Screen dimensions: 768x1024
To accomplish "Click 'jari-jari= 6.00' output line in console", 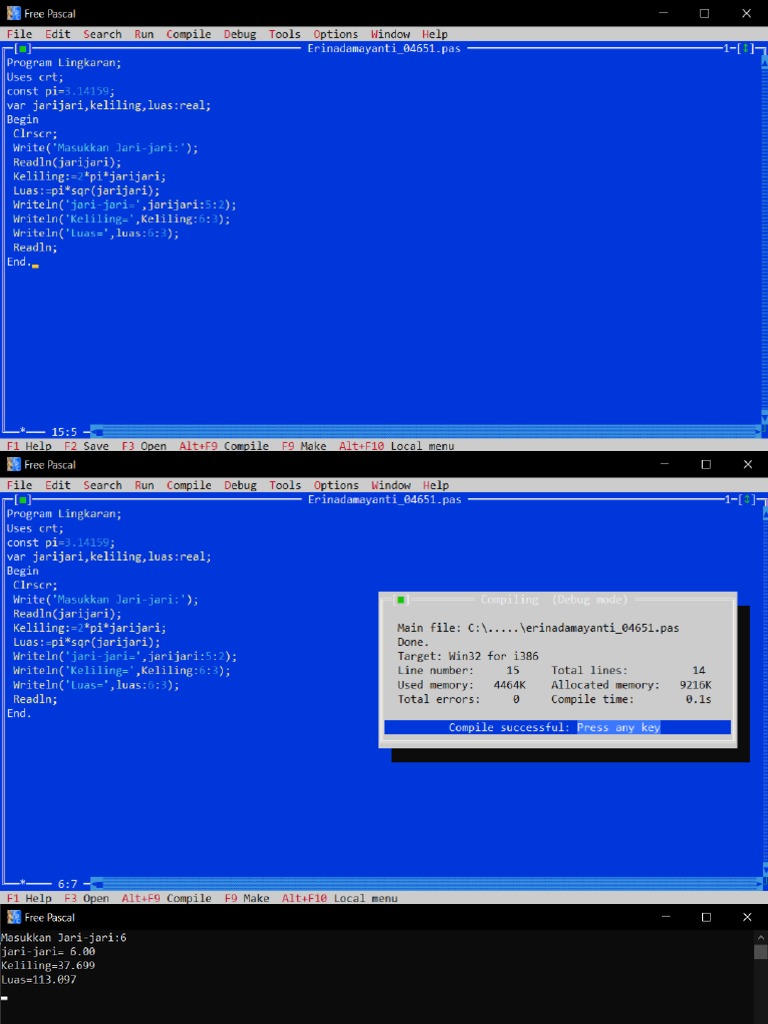I will pyautogui.click(x=48, y=952).
